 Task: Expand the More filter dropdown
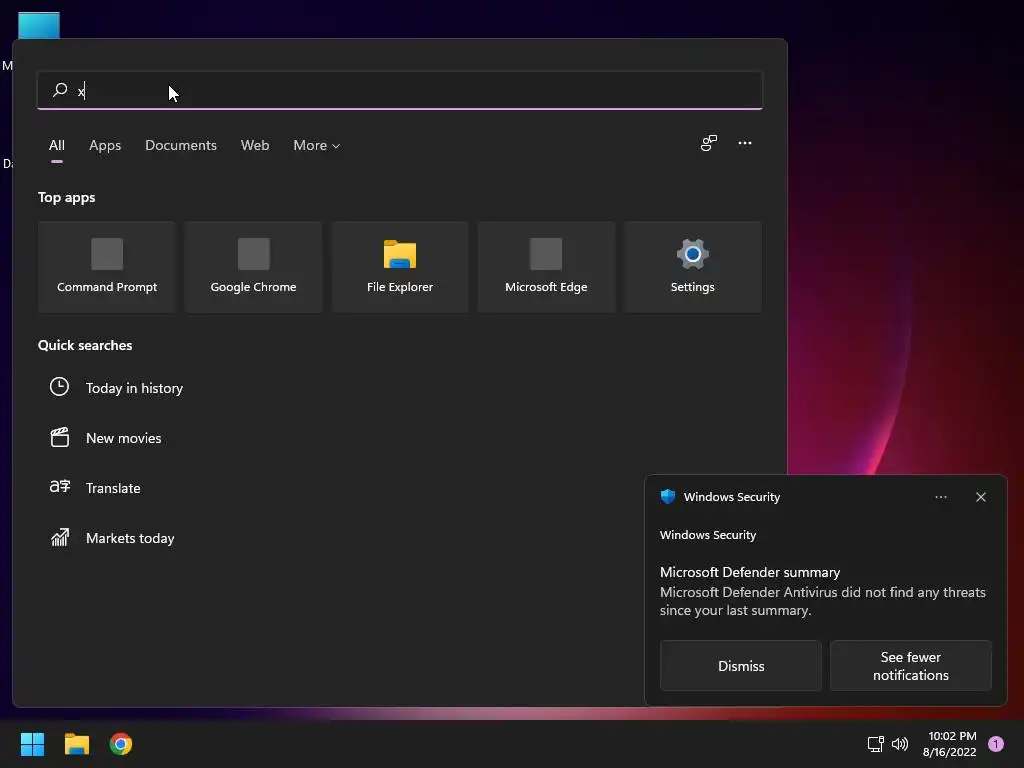[317, 146]
